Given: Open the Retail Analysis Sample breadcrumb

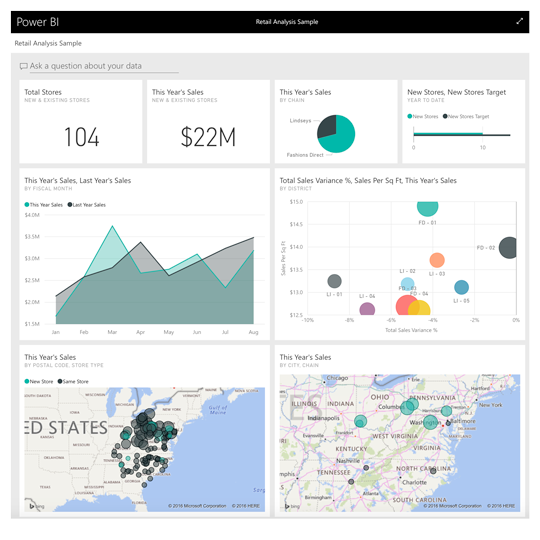Looking at the screenshot, I should click(48, 43).
